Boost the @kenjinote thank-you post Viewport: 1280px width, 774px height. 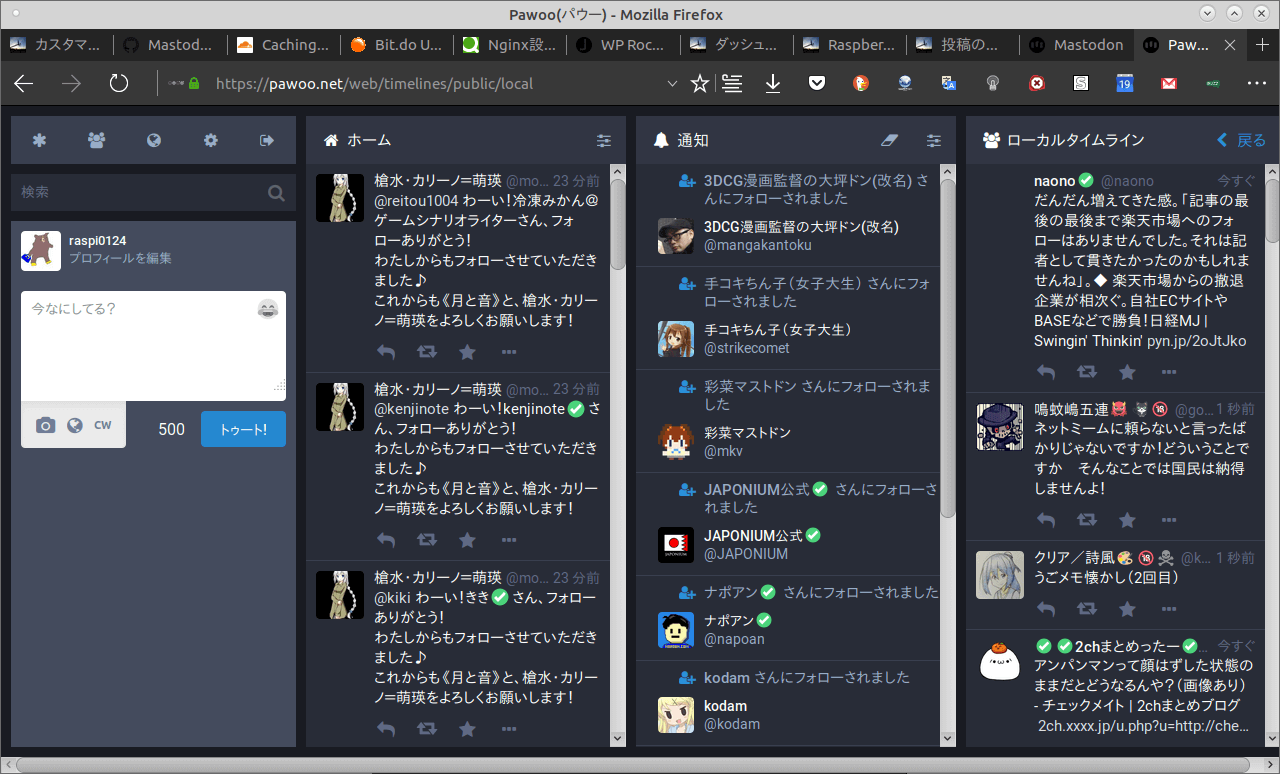pyautogui.click(x=427, y=540)
